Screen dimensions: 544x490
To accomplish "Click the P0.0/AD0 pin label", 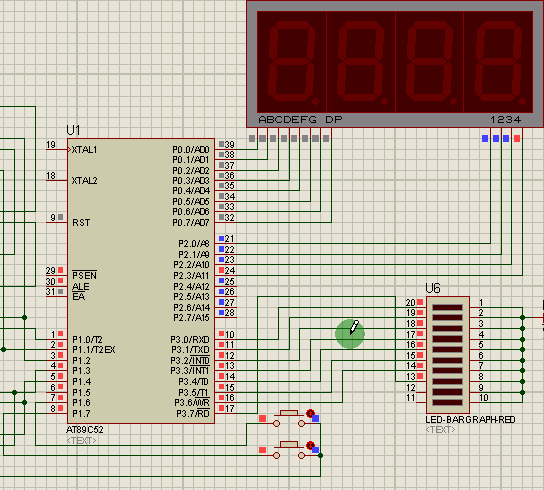I will 191,150.
